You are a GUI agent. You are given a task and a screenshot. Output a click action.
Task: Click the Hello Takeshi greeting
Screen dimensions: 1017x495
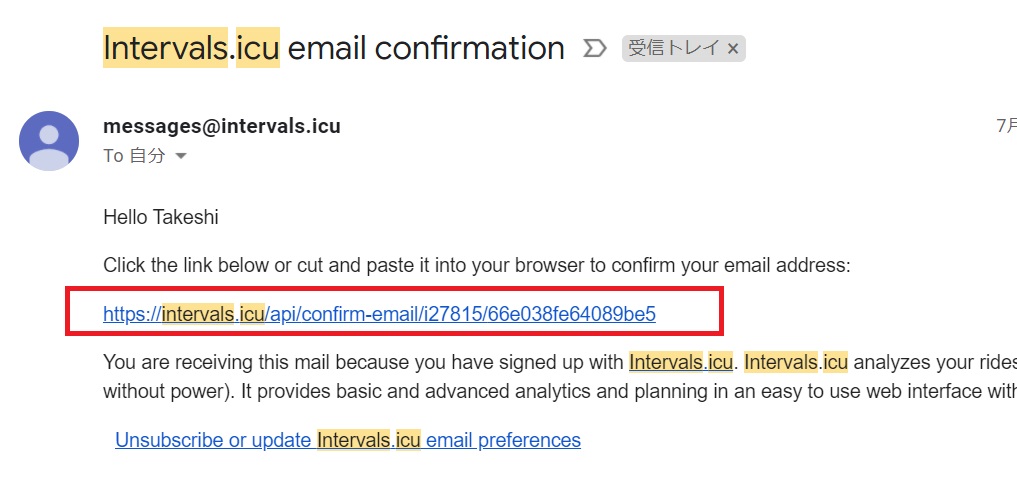coord(160,217)
